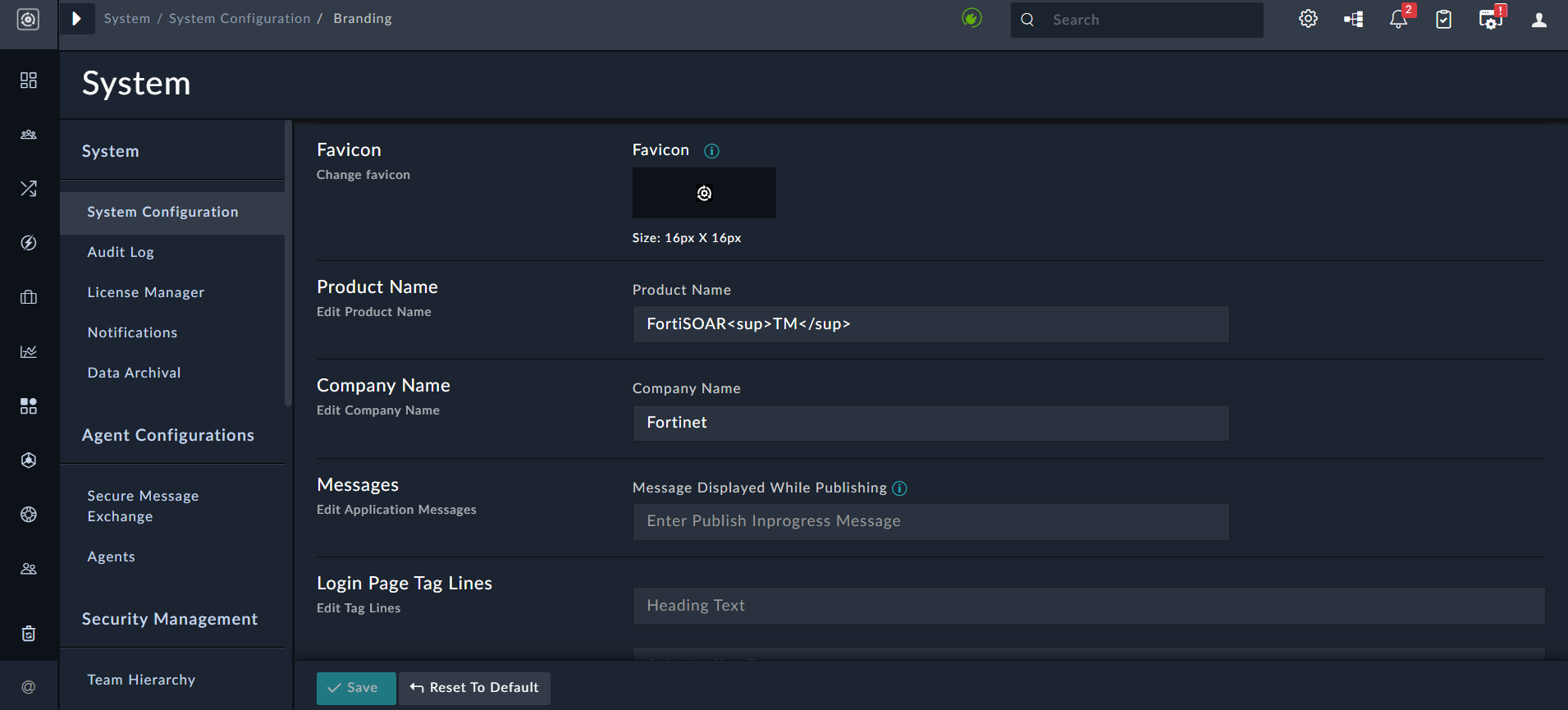Click the 'Edit Application Messages' text
Screen dimensions: 1568x710
click(x=396, y=510)
